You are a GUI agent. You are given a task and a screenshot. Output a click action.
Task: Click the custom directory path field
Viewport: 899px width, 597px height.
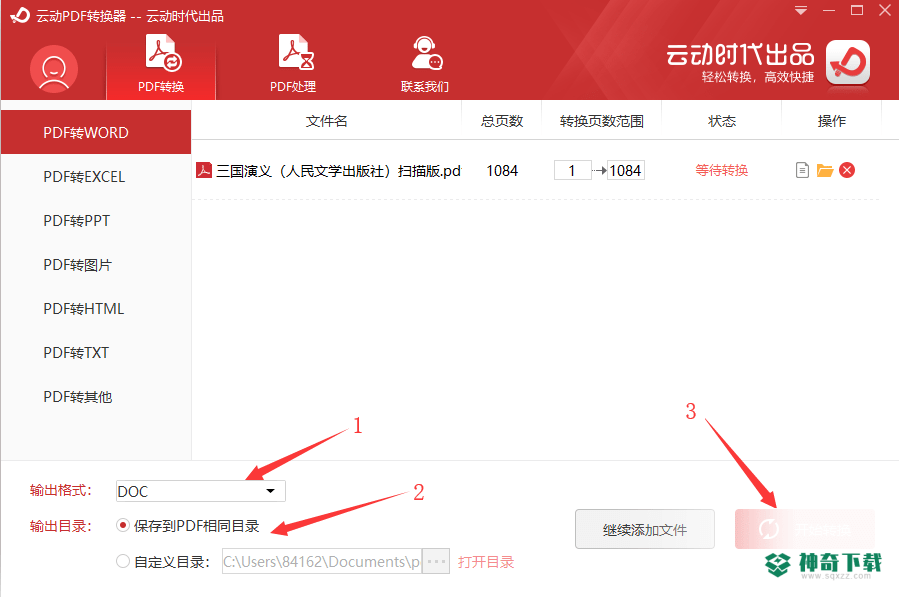322,561
